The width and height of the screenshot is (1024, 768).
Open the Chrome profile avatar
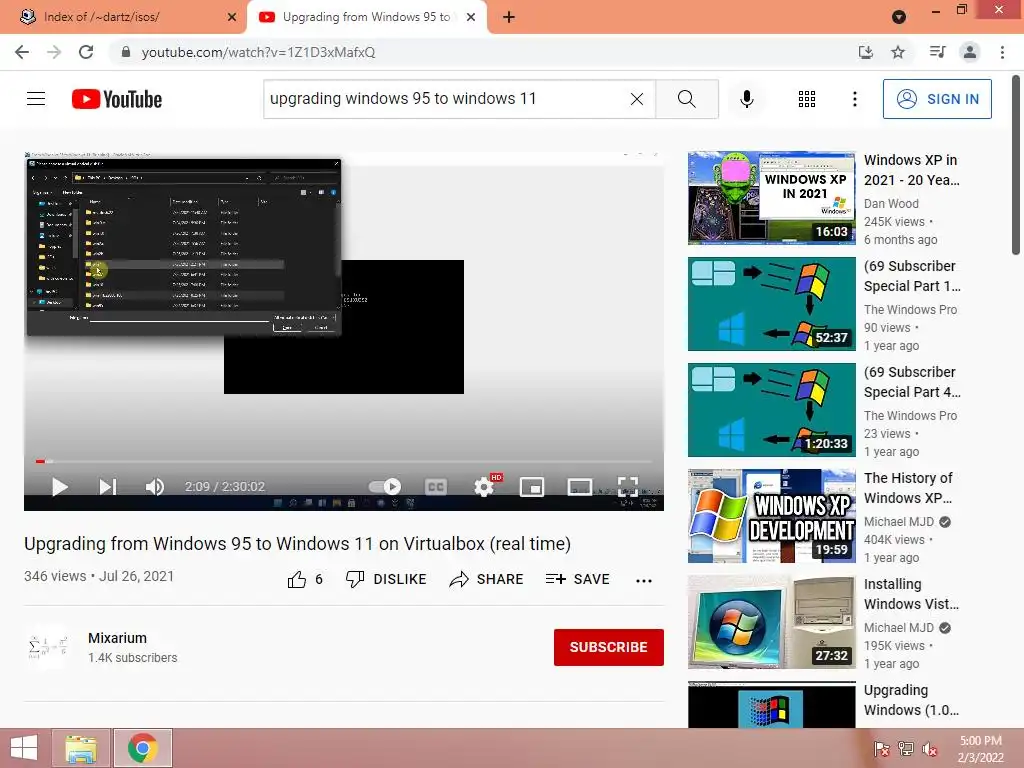tap(970, 52)
